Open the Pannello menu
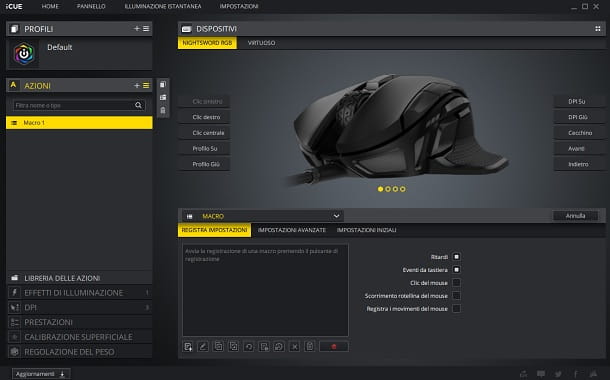610x380 pixels. point(91,6)
